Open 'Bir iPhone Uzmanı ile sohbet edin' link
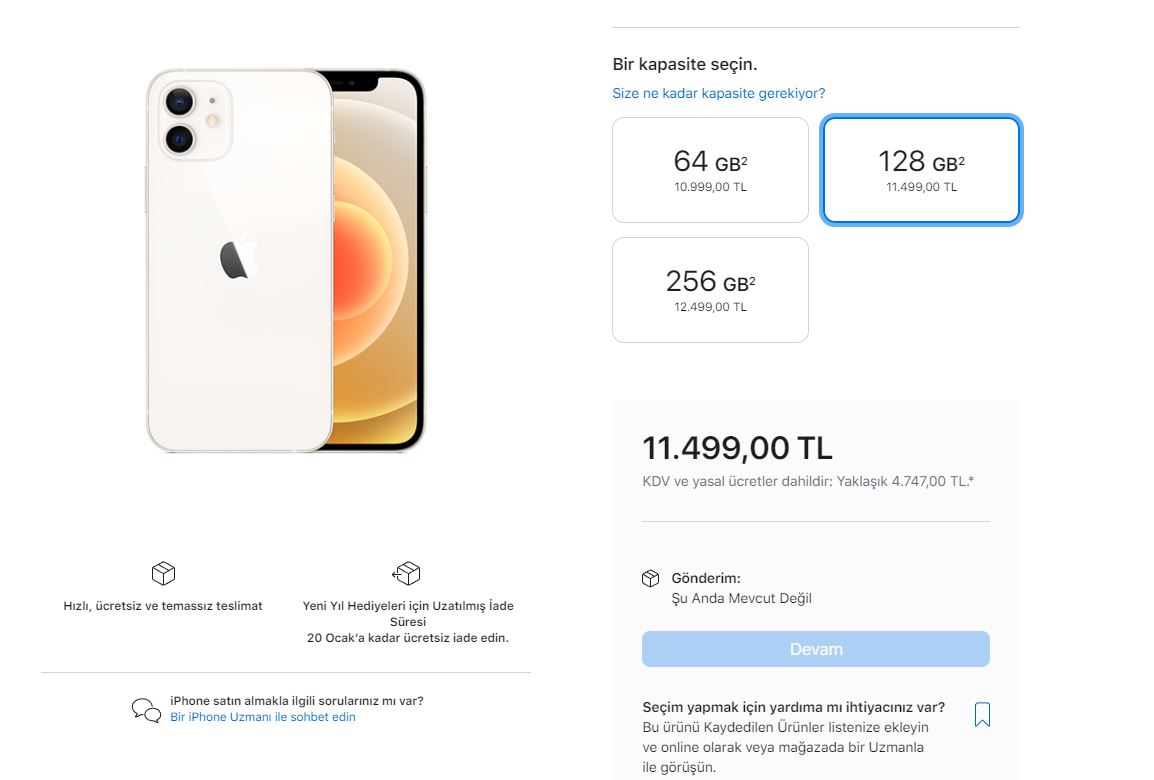Image resolution: width=1154 pixels, height=780 pixels. (263, 717)
